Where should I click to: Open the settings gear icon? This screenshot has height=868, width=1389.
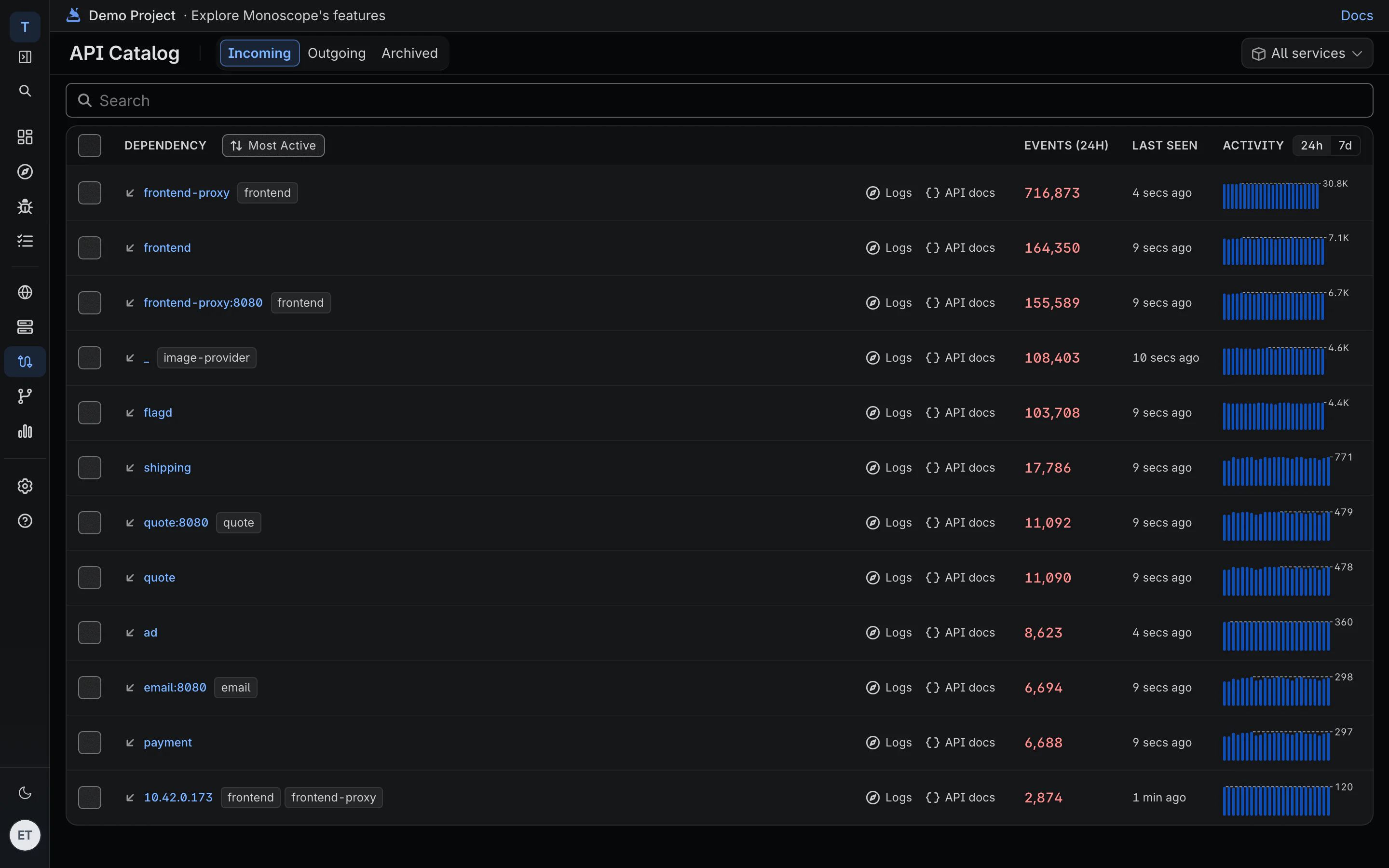(x=25, y=486)
